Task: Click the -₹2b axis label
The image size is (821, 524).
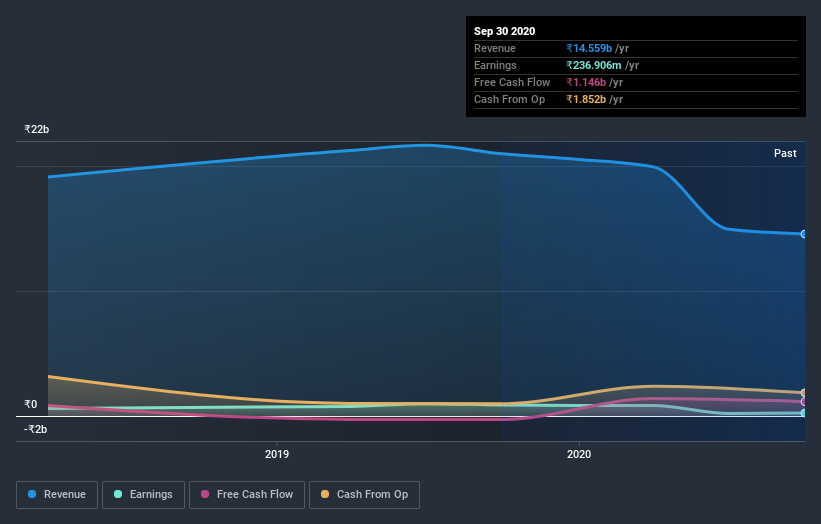Action: 36,429
